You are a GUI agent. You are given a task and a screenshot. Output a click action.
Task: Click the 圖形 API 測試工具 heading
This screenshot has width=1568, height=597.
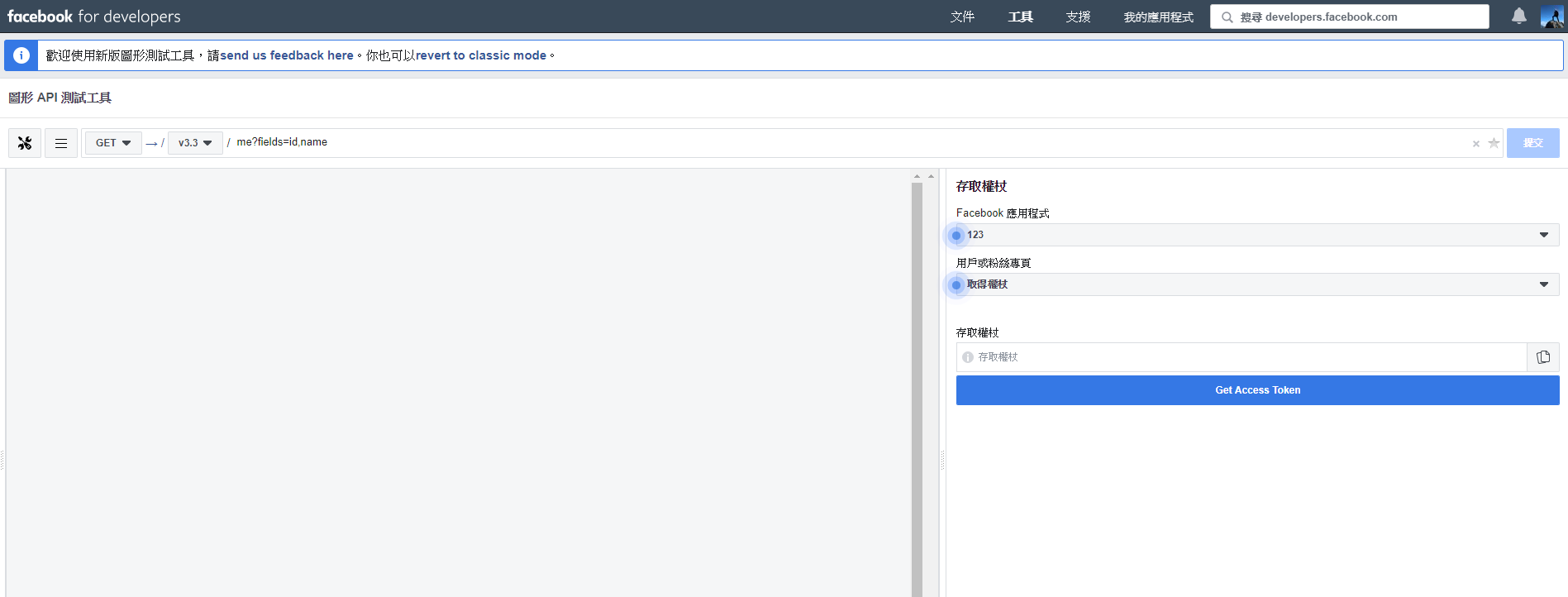click(x=60, y=98)
